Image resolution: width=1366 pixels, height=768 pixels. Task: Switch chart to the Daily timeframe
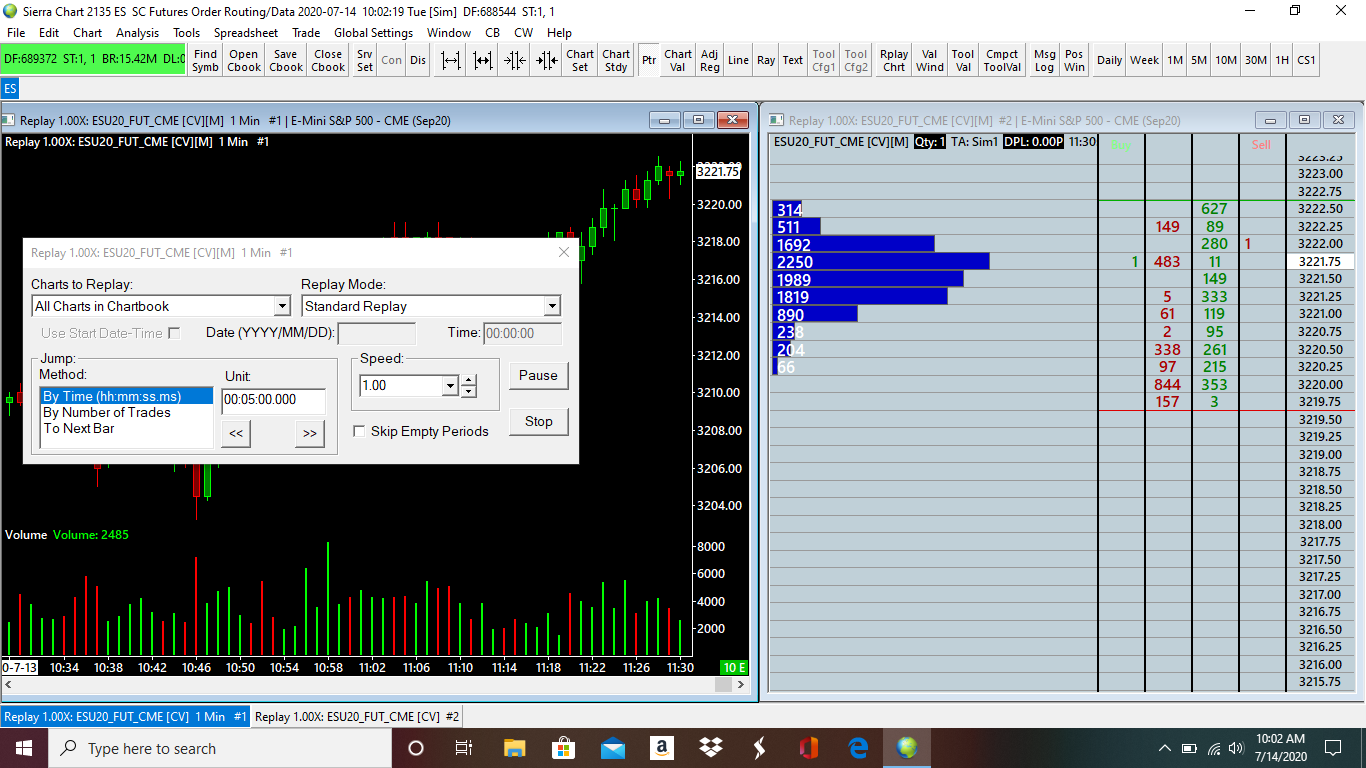tap(1109, 60)
